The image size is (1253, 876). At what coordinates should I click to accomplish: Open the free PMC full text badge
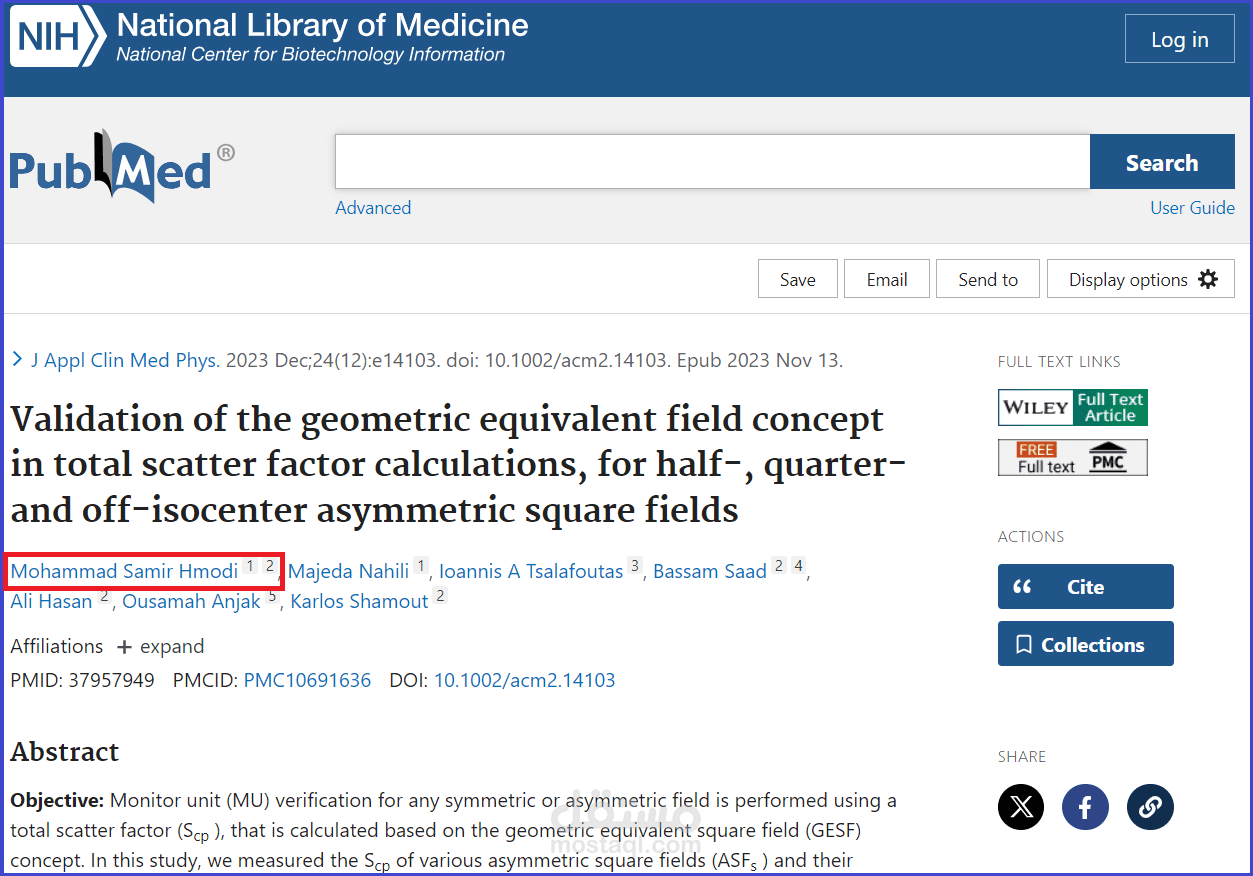point(1072,458)
